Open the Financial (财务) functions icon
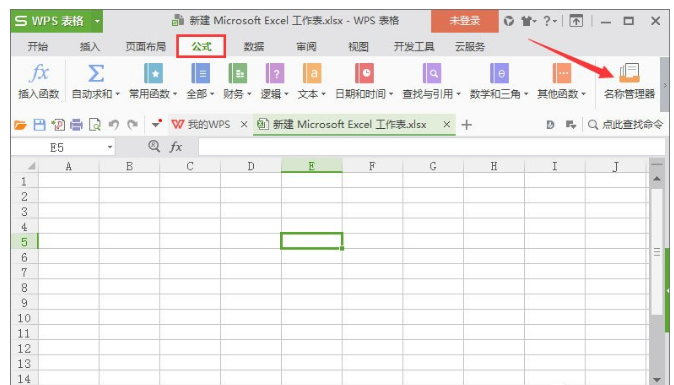The width and height of the screenshot is (674, 385). click(x=237, y=73)
